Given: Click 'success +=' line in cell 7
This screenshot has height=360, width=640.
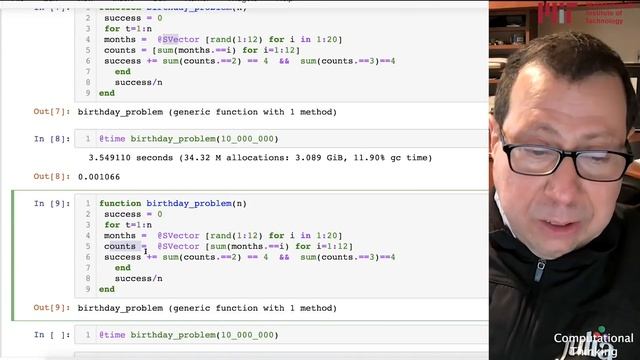Looking at the screenshot, I should coord(249,61).
